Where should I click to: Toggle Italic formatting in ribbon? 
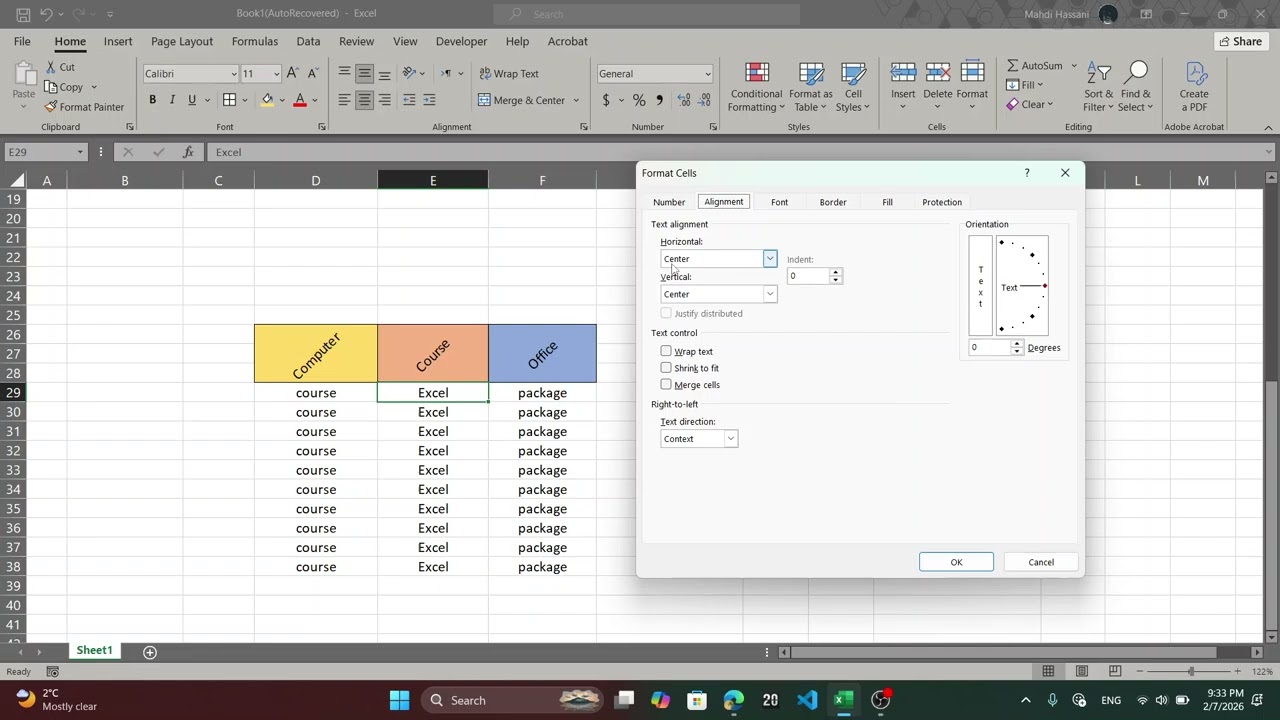(172, 100)
